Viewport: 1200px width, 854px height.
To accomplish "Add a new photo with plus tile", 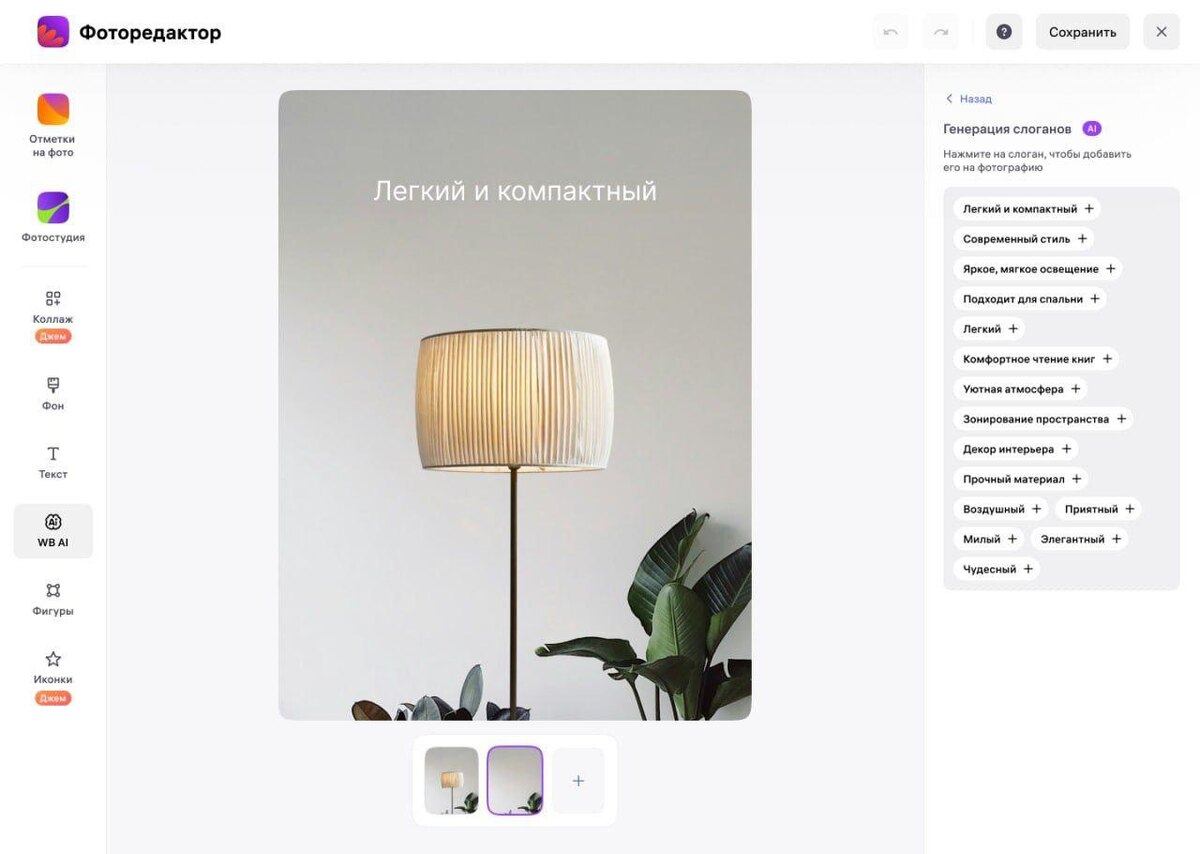I will (x=578, y=780).
